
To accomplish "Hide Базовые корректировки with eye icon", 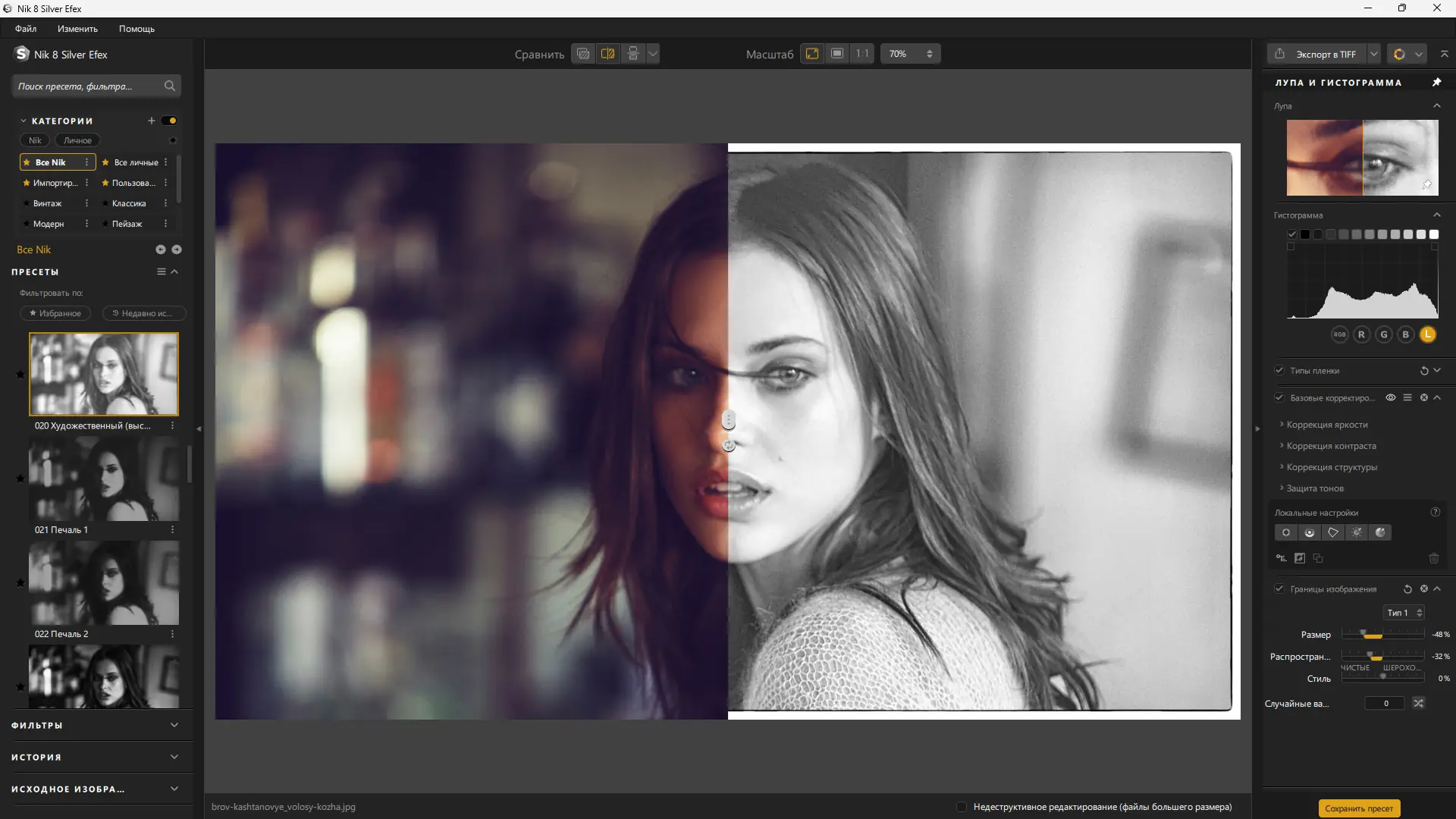I will coord(1390,397).
